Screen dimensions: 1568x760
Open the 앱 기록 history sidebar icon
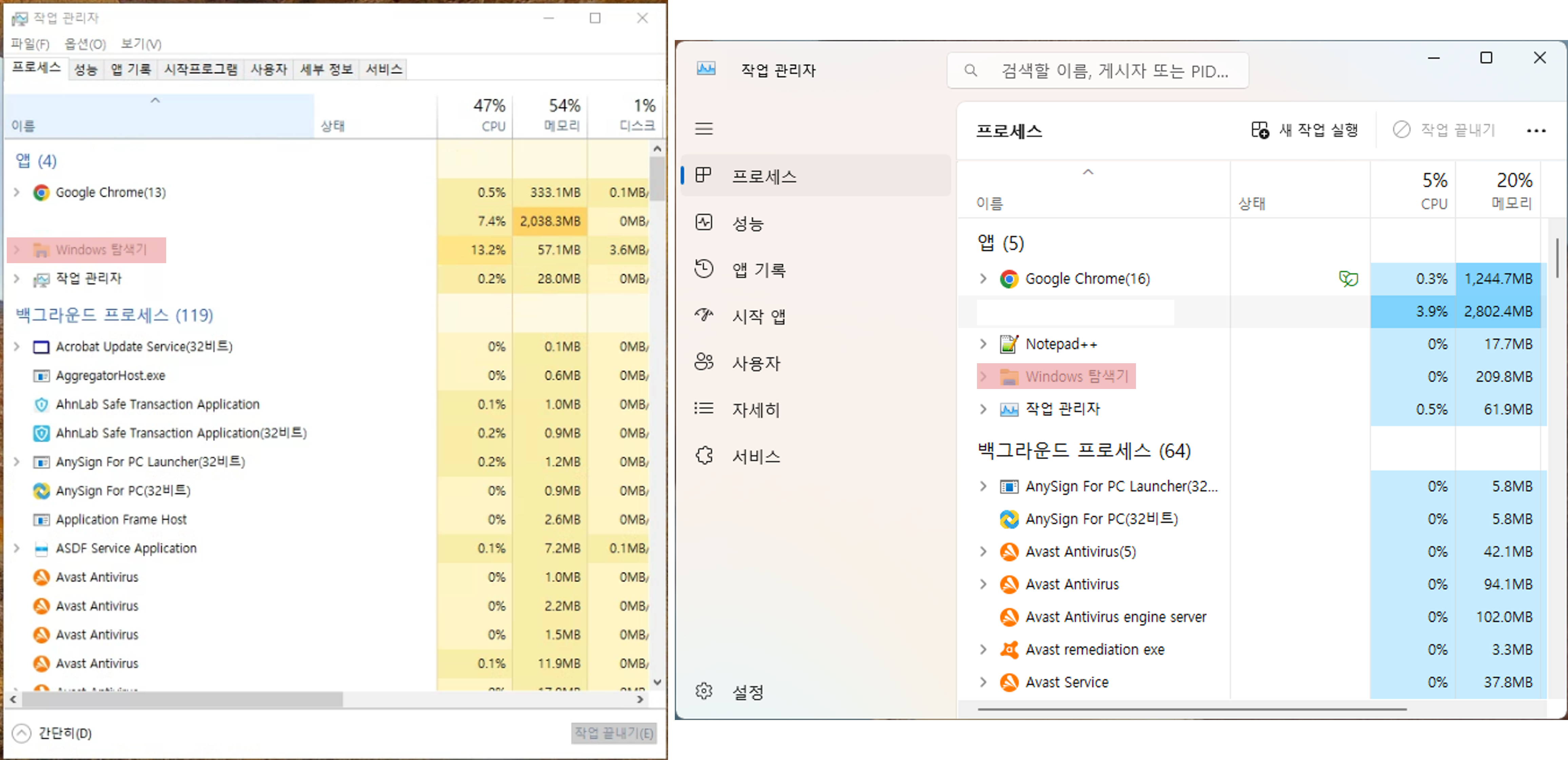[x=704, y=269]
